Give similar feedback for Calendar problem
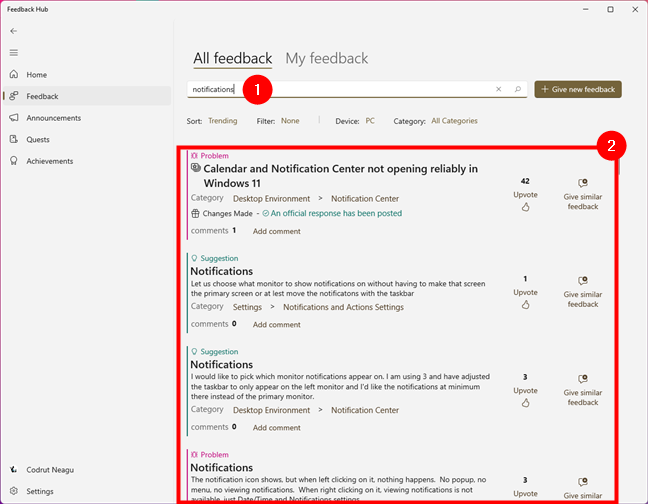 point(583,195)
